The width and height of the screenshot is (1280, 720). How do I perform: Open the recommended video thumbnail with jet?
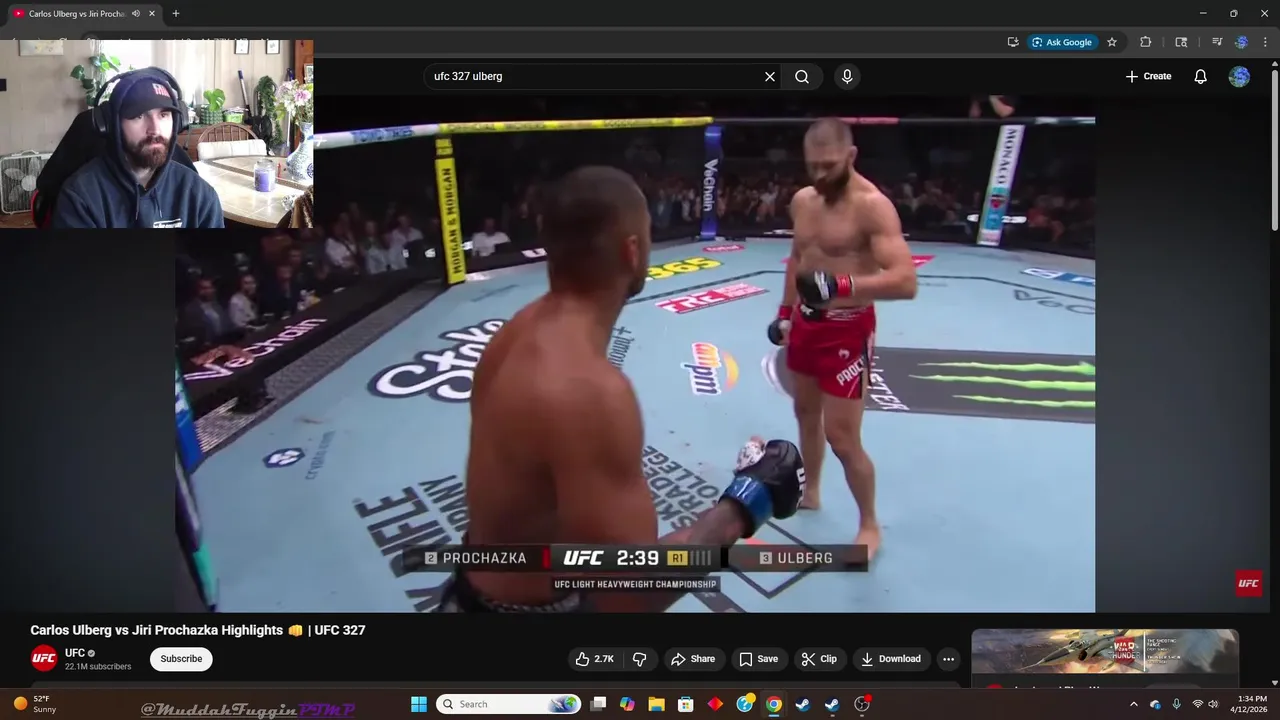click(1105, 653)
